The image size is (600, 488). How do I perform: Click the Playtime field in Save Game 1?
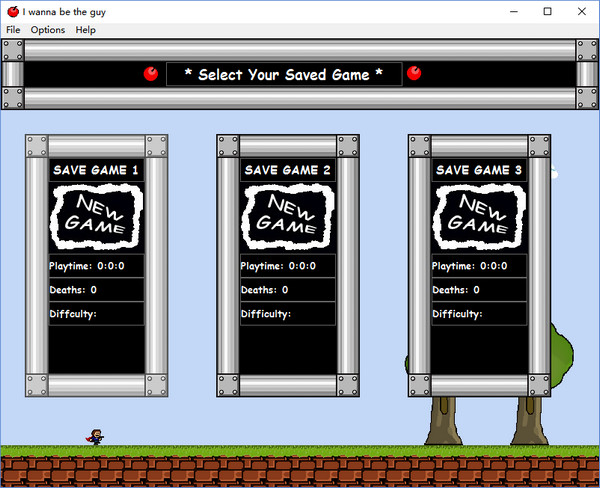click(96, 266)
